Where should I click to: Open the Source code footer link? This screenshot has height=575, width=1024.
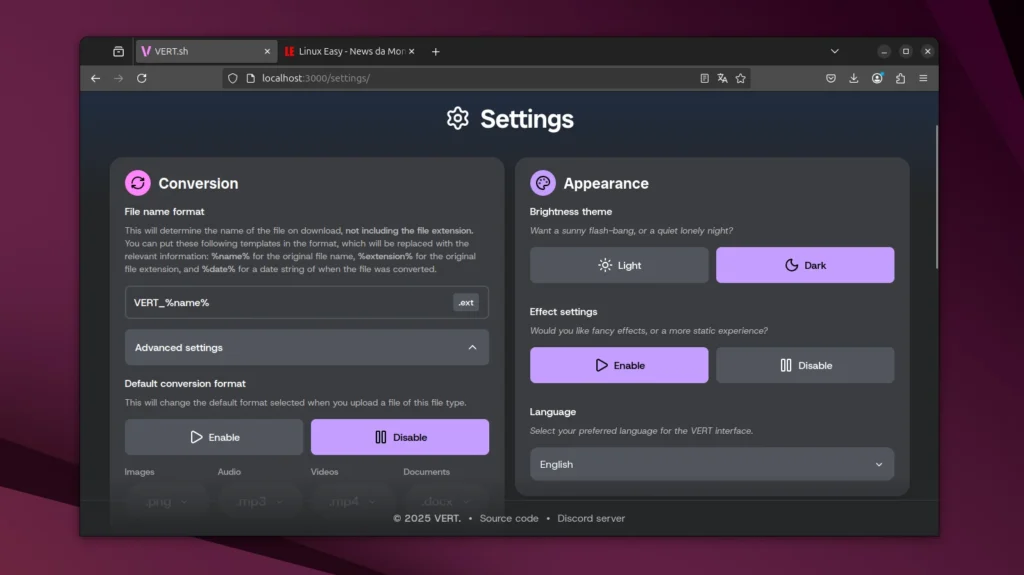(x=509, y=518)
